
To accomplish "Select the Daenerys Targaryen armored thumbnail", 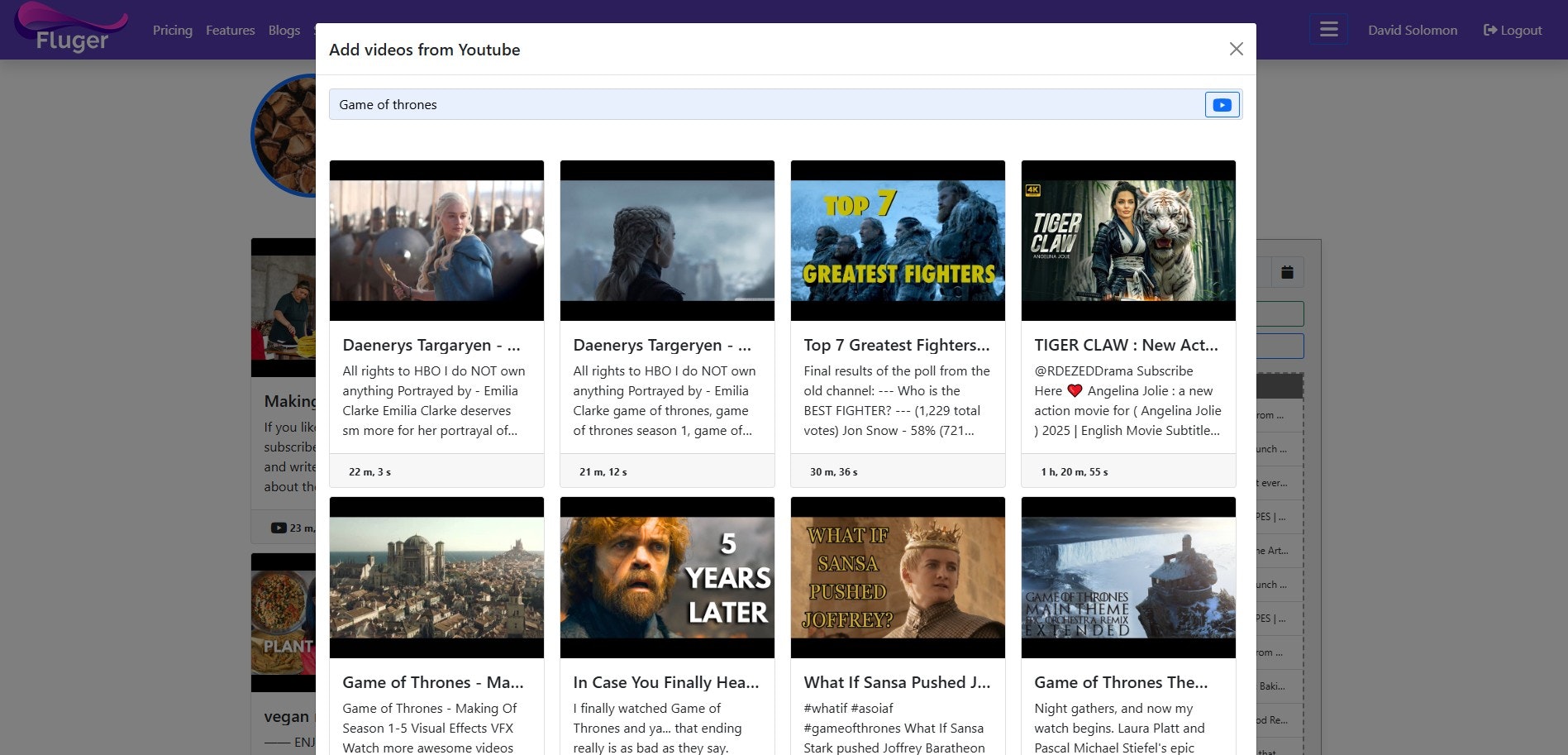I will point(436,241).
